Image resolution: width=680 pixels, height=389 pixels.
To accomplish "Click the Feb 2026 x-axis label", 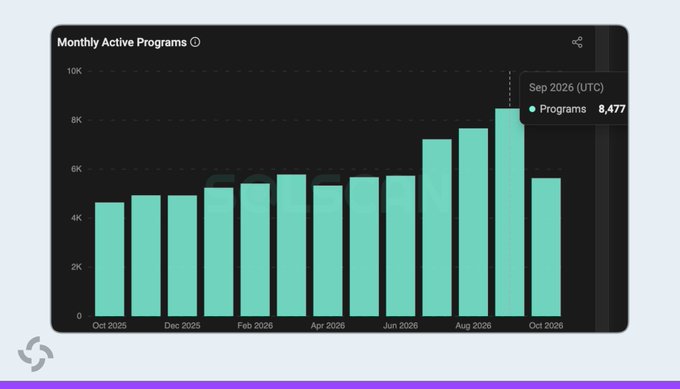I will coord(255,326).
